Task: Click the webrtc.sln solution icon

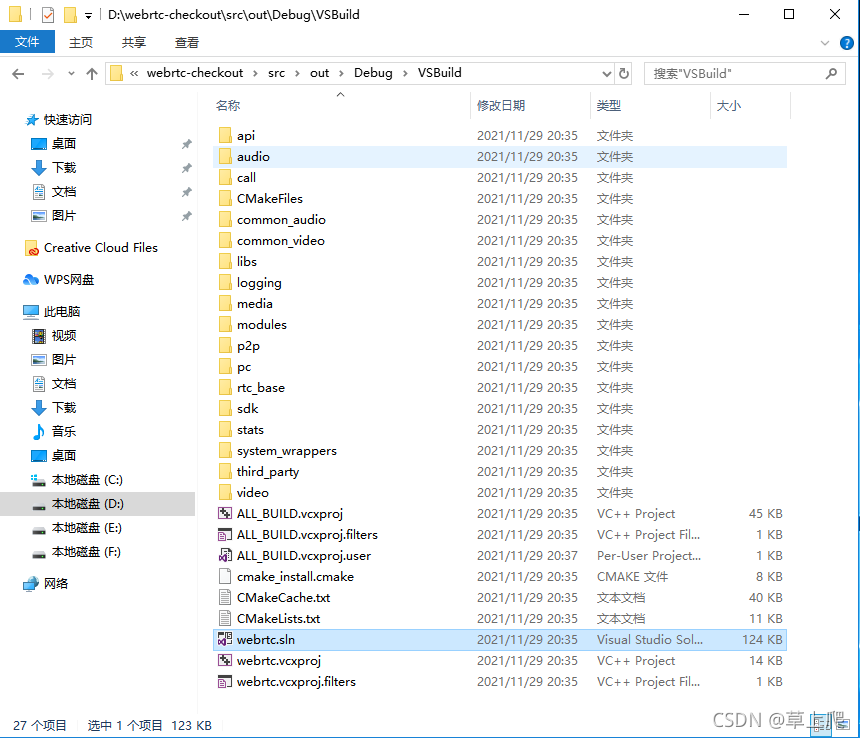Action: coord(225,639)
